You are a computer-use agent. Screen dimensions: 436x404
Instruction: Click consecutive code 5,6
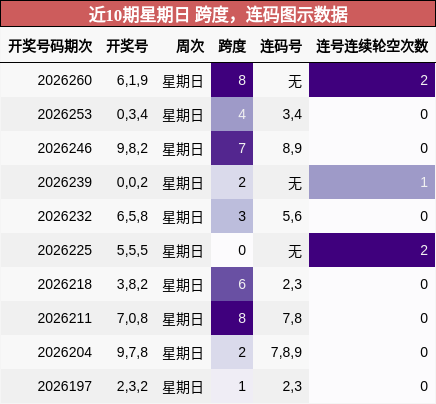292,216
